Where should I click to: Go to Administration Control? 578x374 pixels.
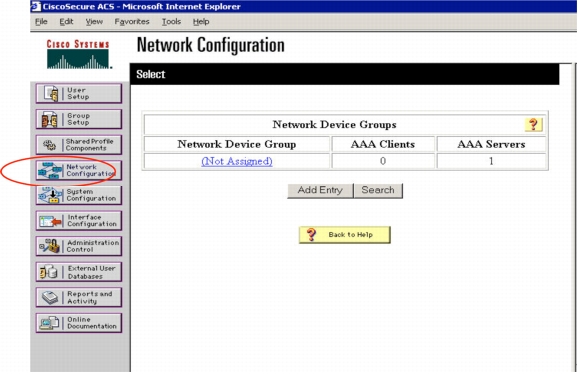79,246
